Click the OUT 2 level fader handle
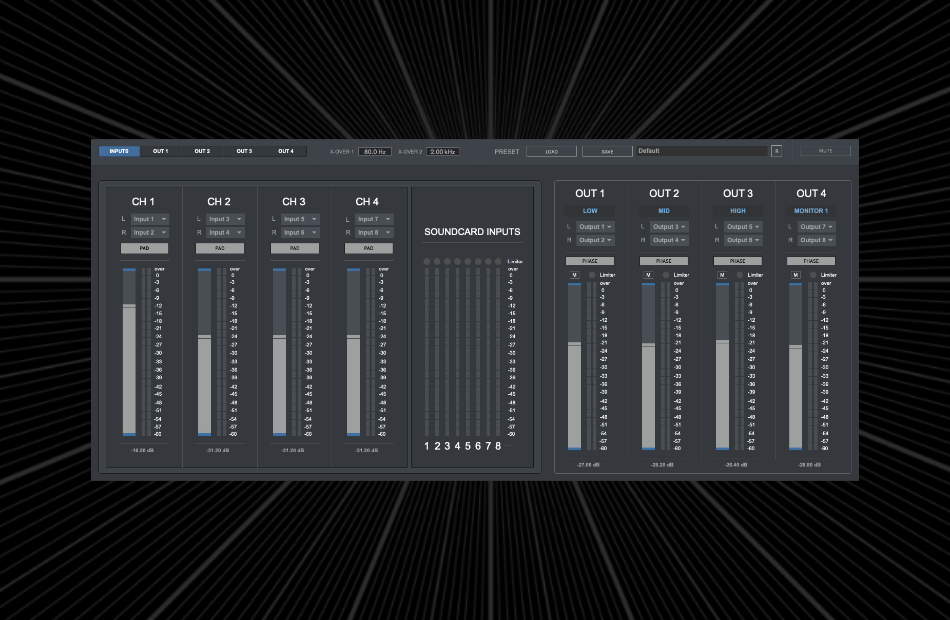 pyautogui.click(x=648, y=345)
